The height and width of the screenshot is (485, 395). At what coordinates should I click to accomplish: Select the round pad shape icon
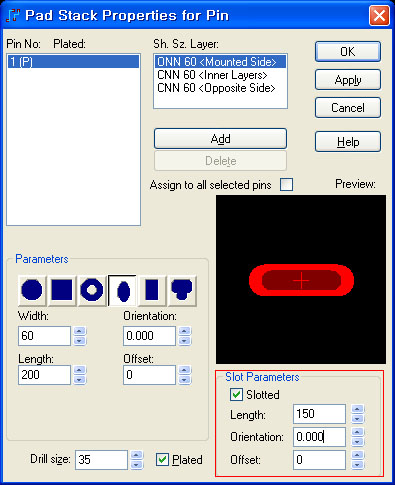pyautogui.click(x=32, y=290)
